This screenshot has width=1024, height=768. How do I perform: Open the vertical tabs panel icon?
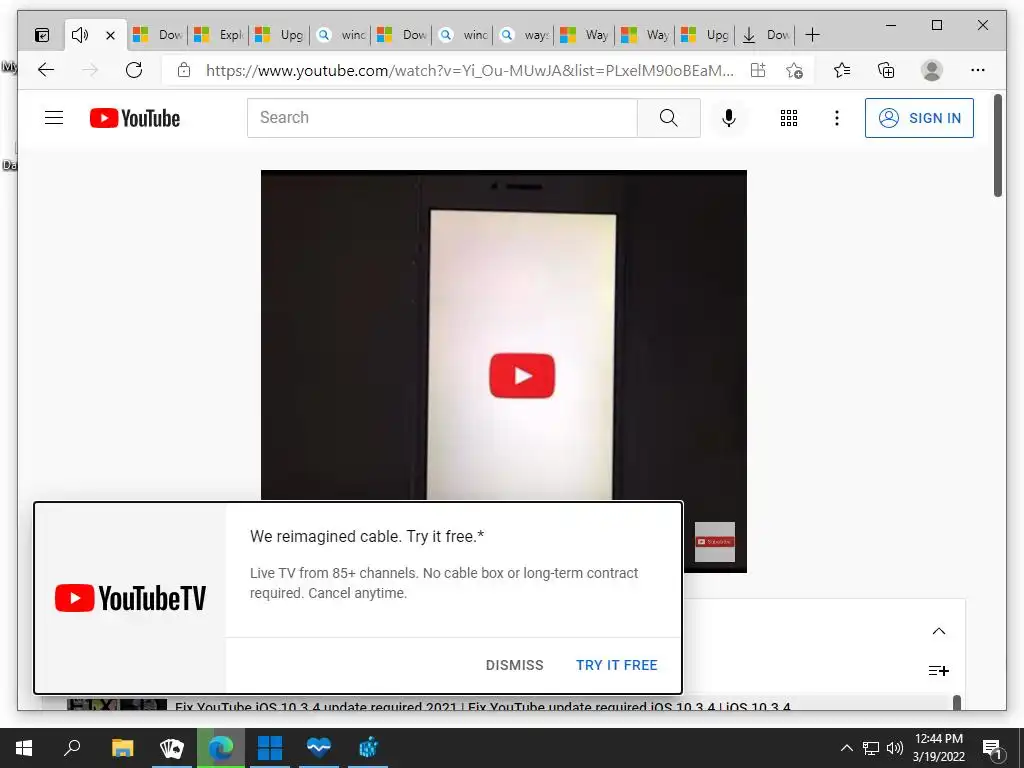pos(42,35)
